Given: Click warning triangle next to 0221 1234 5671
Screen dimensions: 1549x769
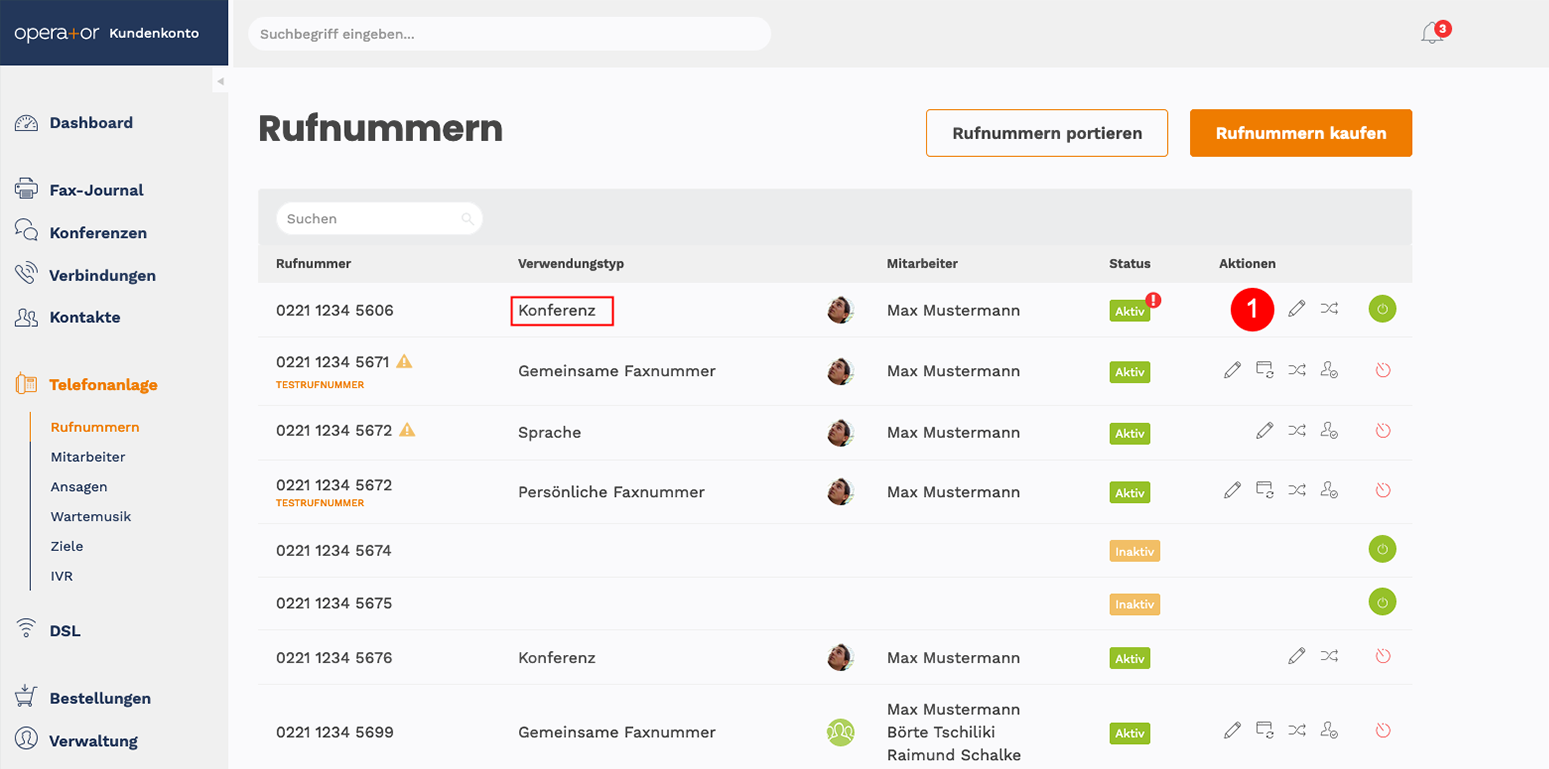Looking at the screenshot, I should point(405,361).
